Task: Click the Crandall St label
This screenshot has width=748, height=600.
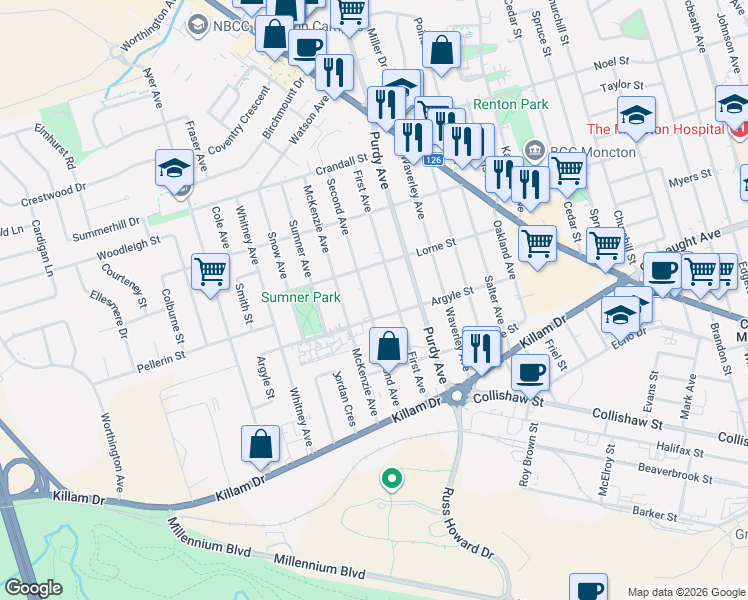Action: (342, 164)
